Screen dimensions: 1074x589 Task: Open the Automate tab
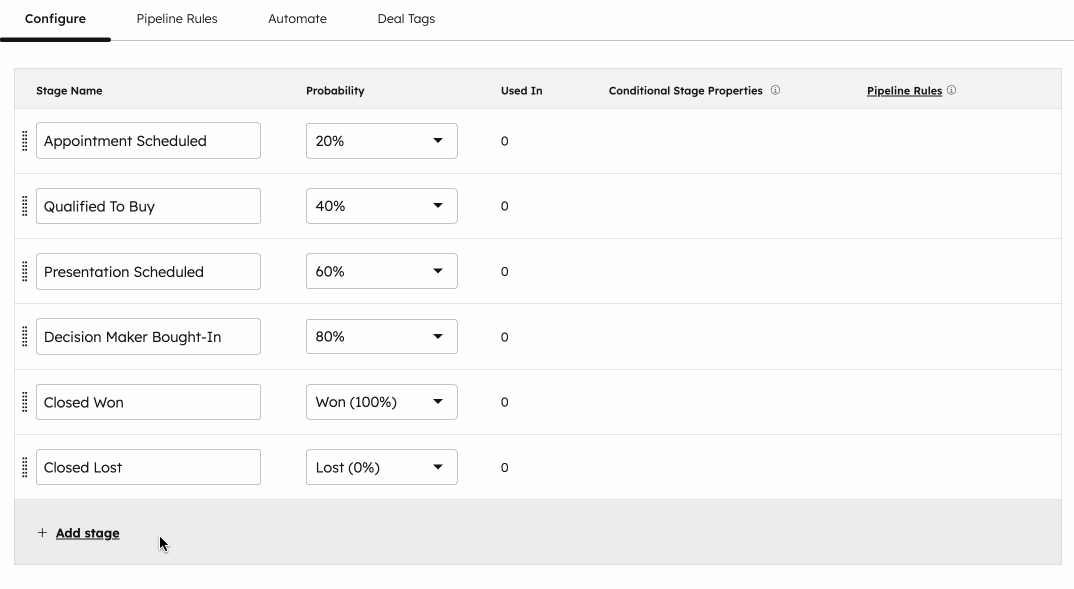pyautogui.click(x=297, y=18)
